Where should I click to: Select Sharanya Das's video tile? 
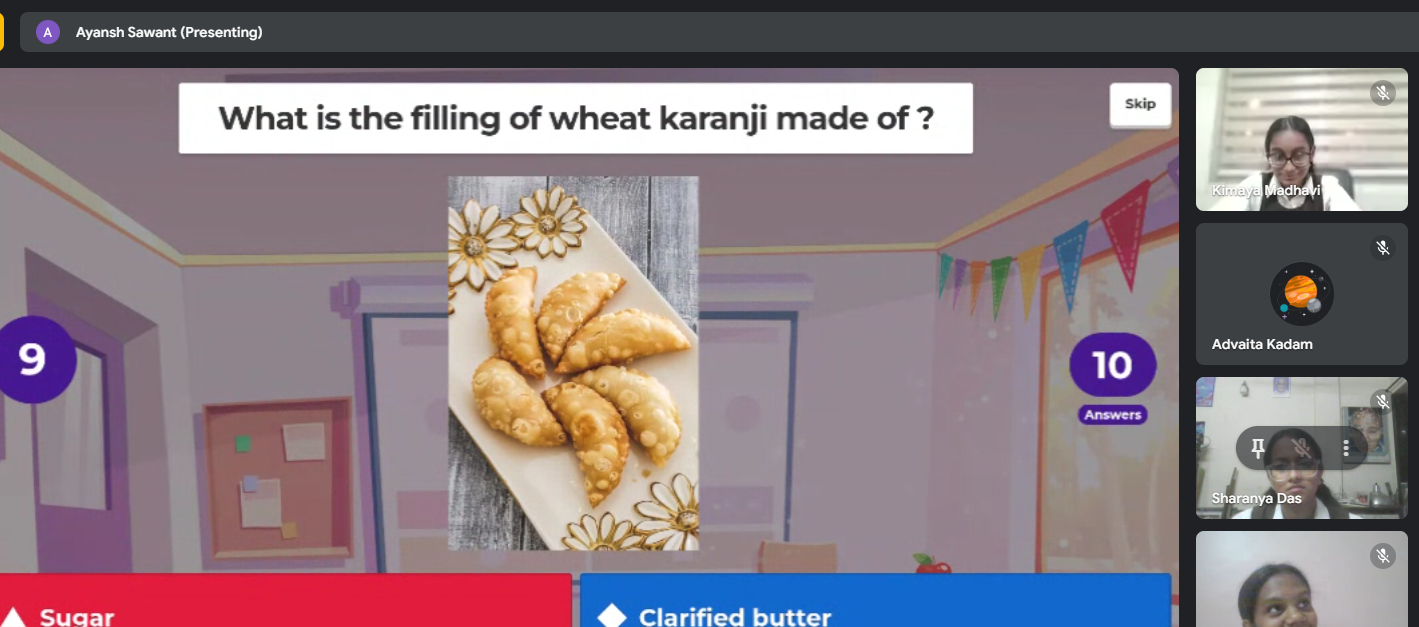[x=1301, y=447]
